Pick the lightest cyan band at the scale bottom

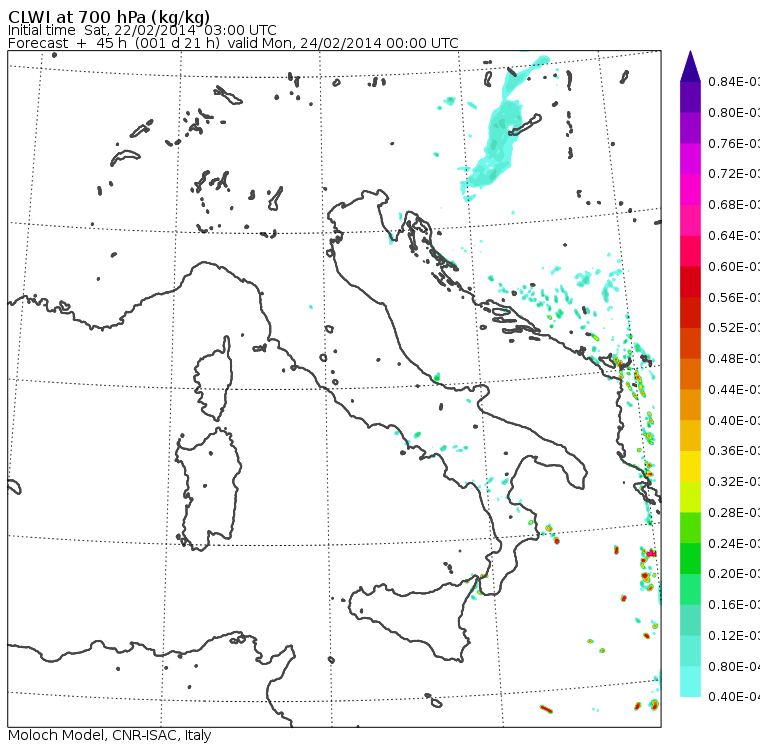click(690, 681)
